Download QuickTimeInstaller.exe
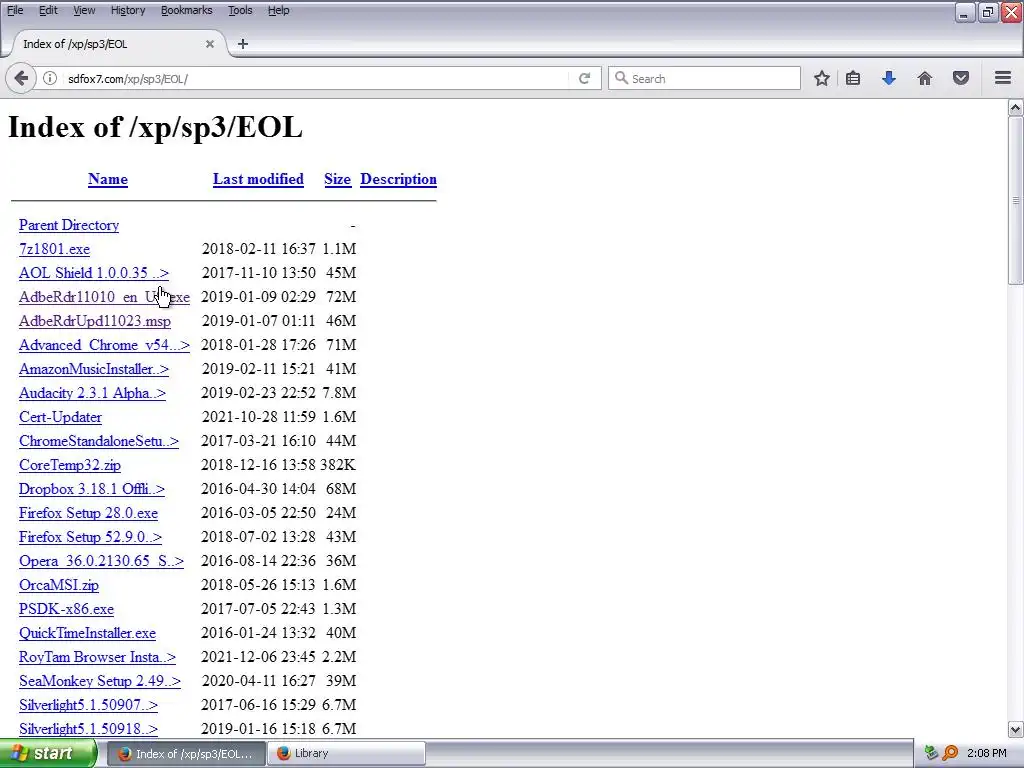 (87, 633)
